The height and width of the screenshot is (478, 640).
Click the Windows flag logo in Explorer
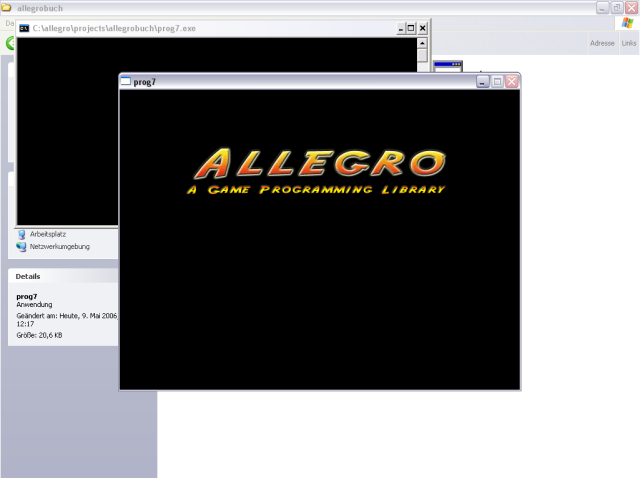click(627, 23)
